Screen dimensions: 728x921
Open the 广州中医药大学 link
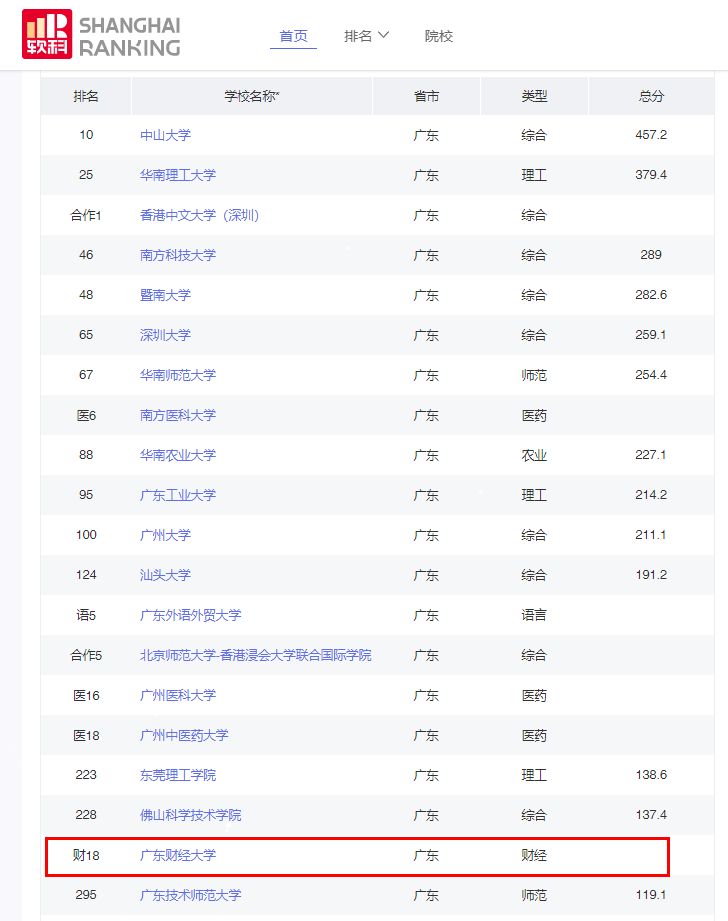point(184,735)
